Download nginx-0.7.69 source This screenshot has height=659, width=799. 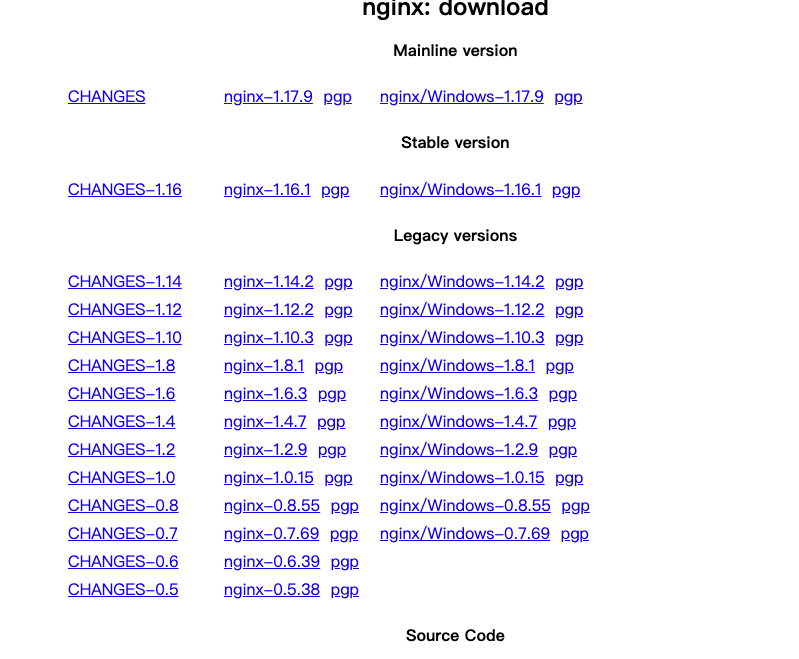[271, 534]
